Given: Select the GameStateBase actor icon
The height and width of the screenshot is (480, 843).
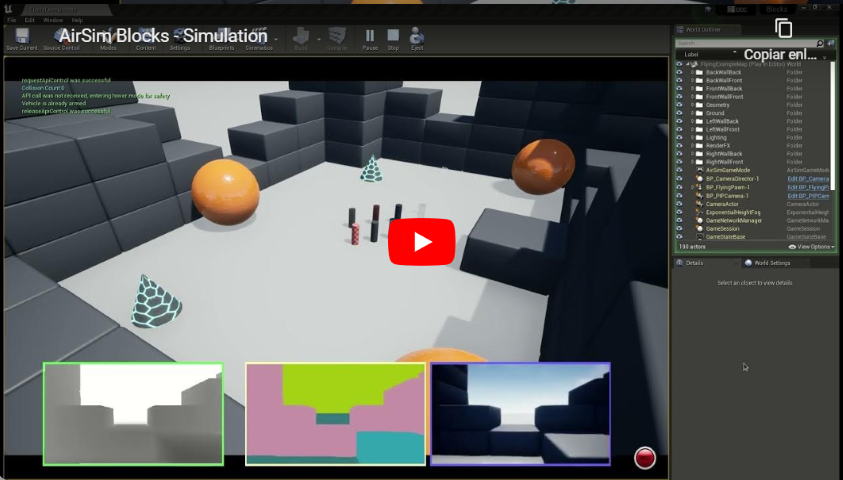Looking at the screenshot, I should (699, 237).
